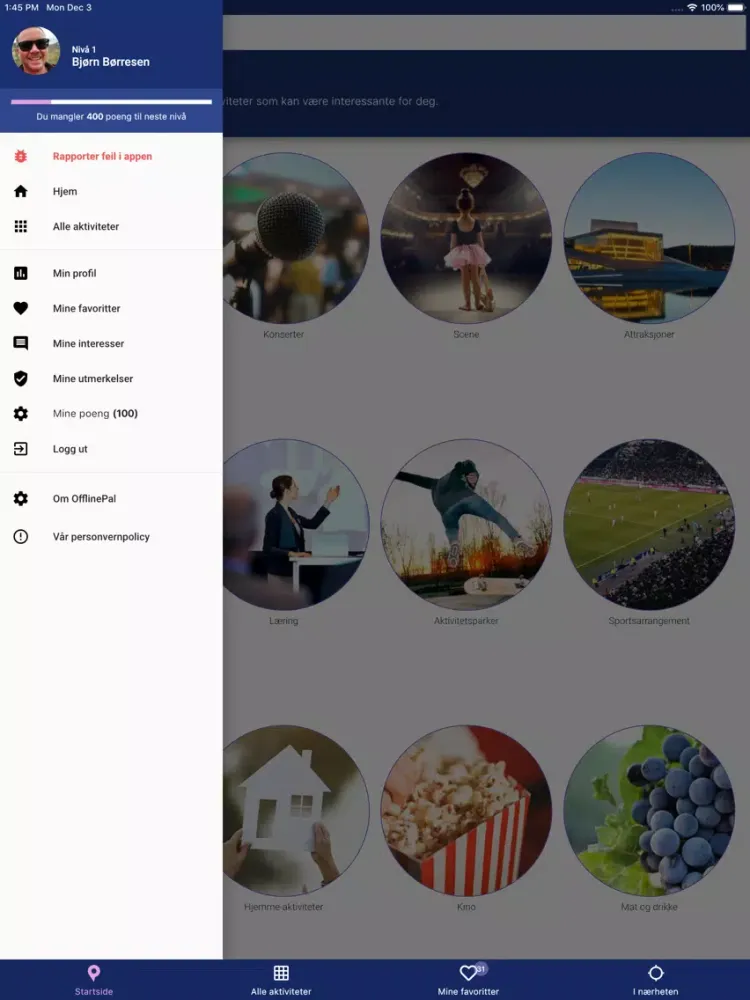The height and width of the screenshot is (1000, 750).
Task: View Mine utmerkelser
Action: 111,378
